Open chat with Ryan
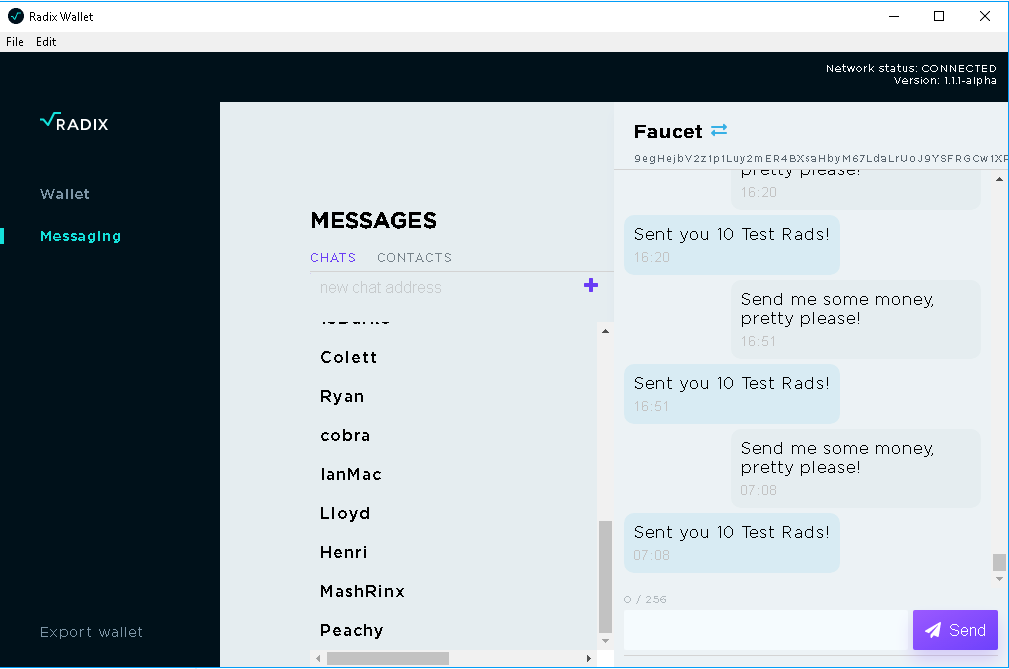This screenshot has height=669, width=1009. point(342,396)
